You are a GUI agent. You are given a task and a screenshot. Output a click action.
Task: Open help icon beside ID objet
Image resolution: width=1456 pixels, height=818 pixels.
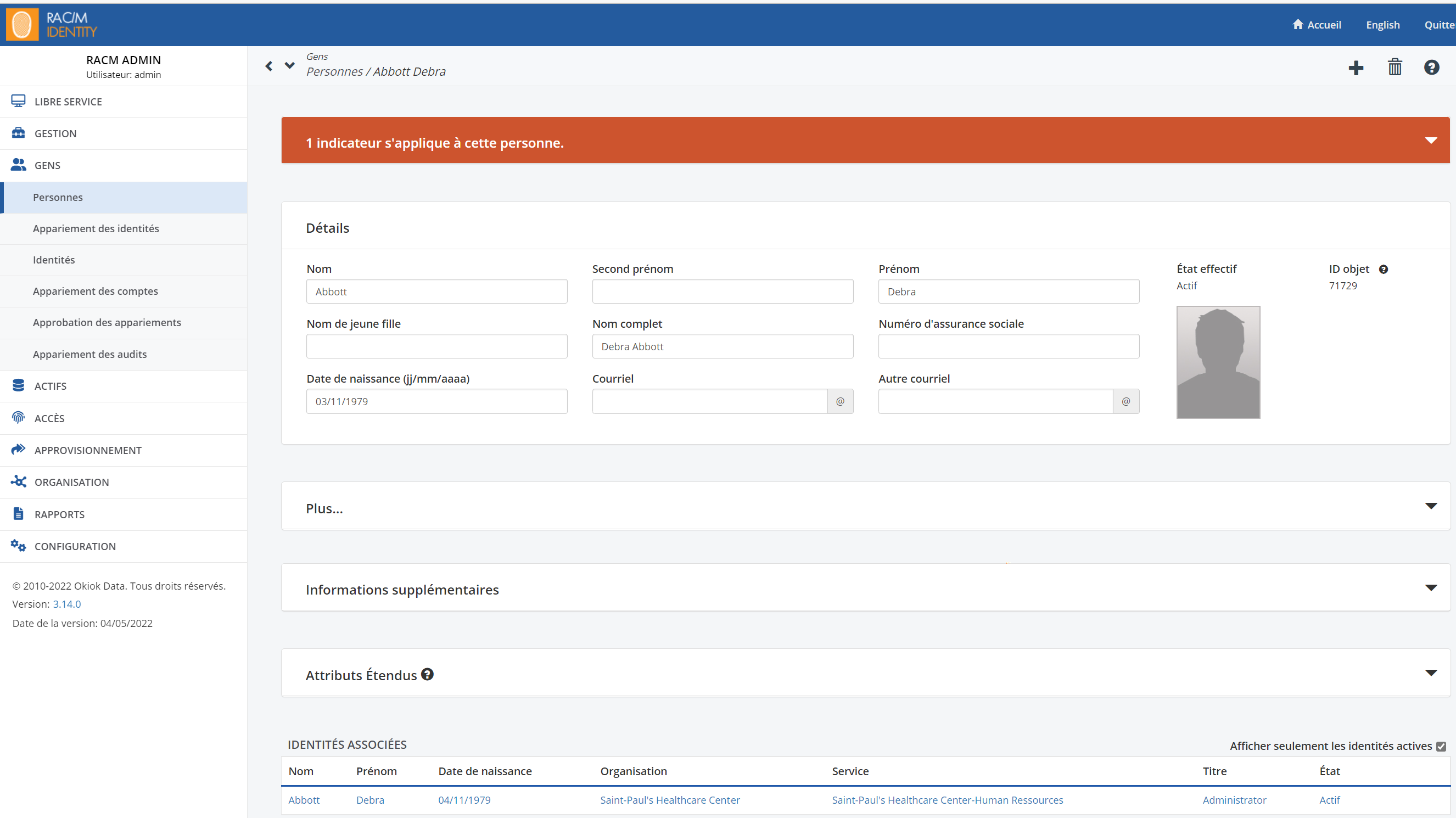(1383, 270)
